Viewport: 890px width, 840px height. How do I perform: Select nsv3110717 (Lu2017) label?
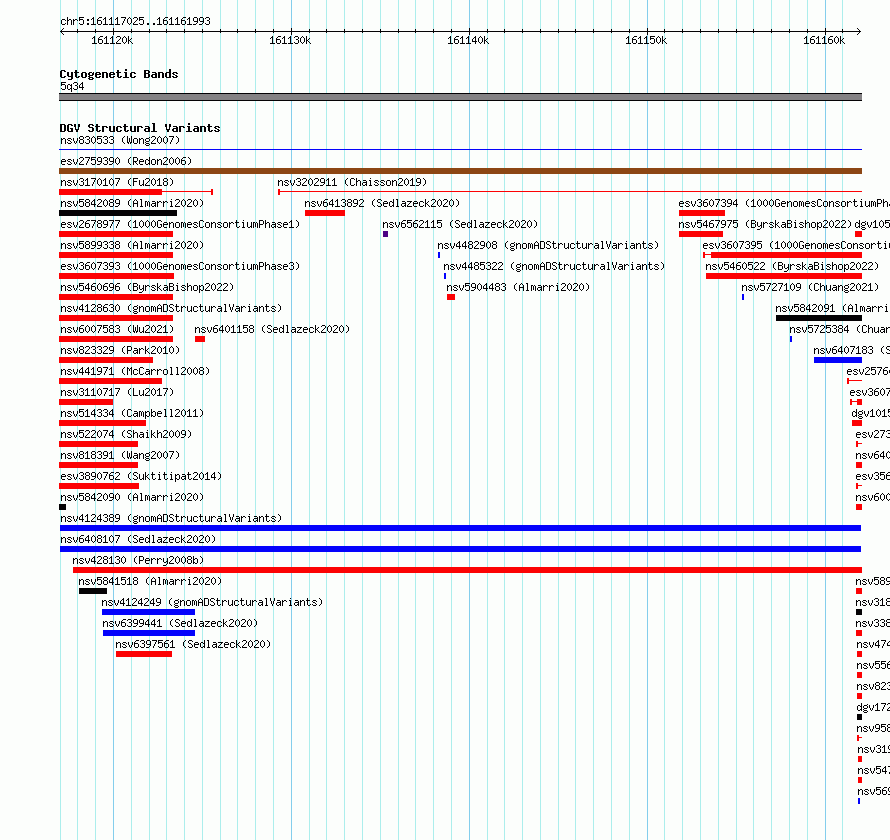[117, 392]
